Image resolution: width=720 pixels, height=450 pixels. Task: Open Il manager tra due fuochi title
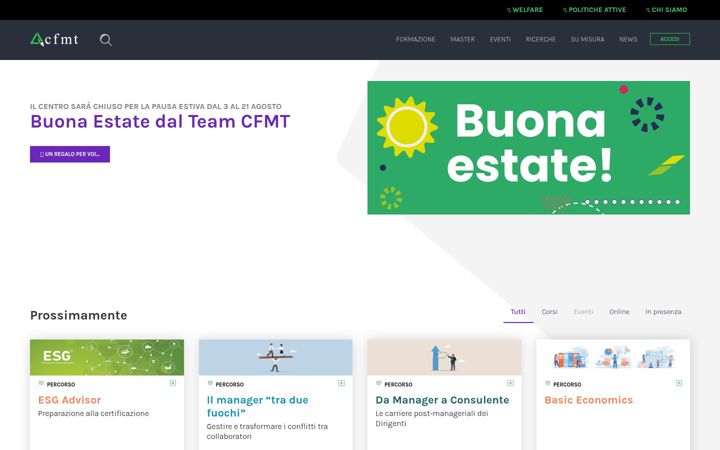coord(258,406)
